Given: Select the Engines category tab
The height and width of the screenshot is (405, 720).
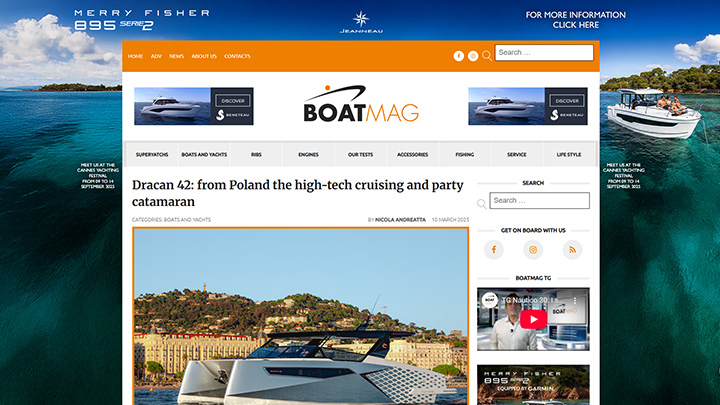Looking at the screenshot, I should (309, 155).
